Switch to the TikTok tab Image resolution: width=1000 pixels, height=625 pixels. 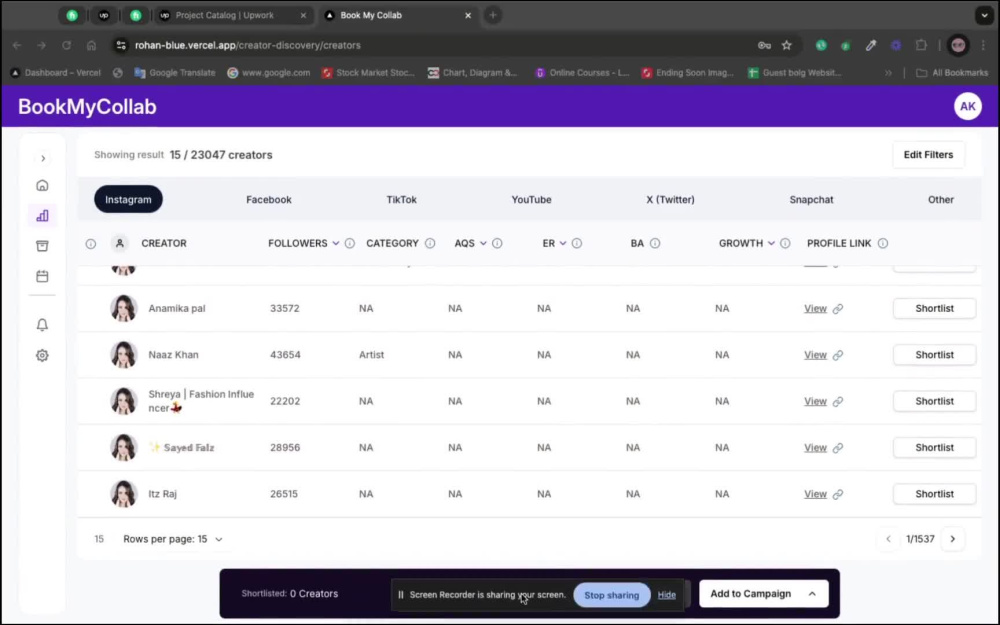401,200
